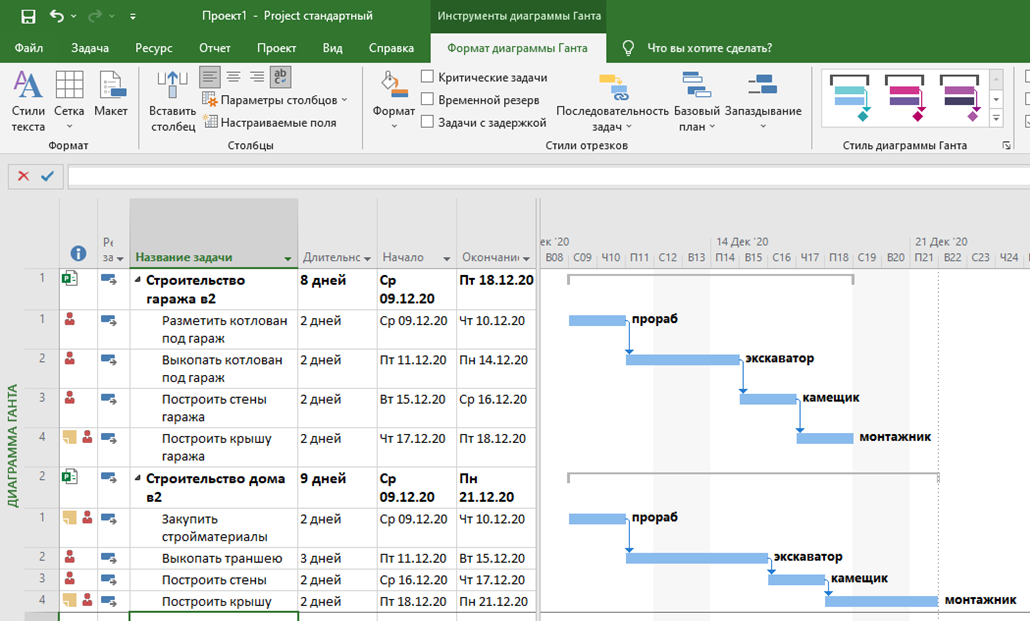The height and width of the screenshot is (621, 1030).
Task: Select task Разметить котлован под гараж
Action: coord(225,329)
